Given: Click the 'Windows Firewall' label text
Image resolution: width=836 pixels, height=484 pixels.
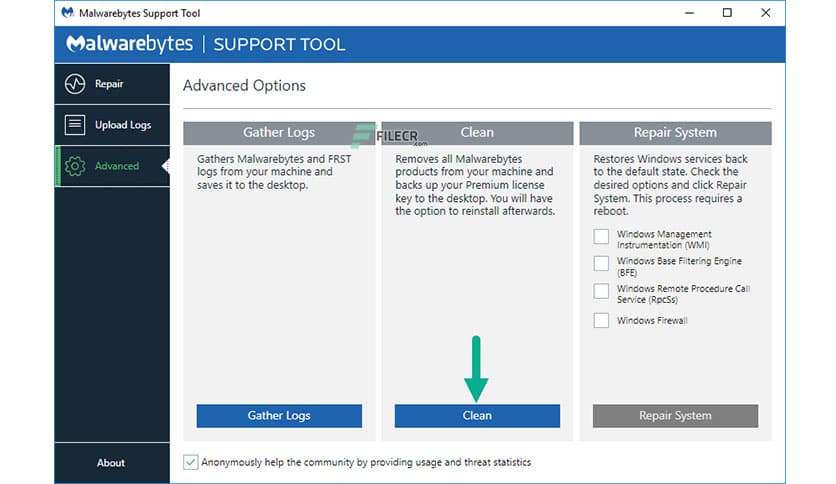Looking at the screenshot, I should pyautogui.click(x=652, y=320).
